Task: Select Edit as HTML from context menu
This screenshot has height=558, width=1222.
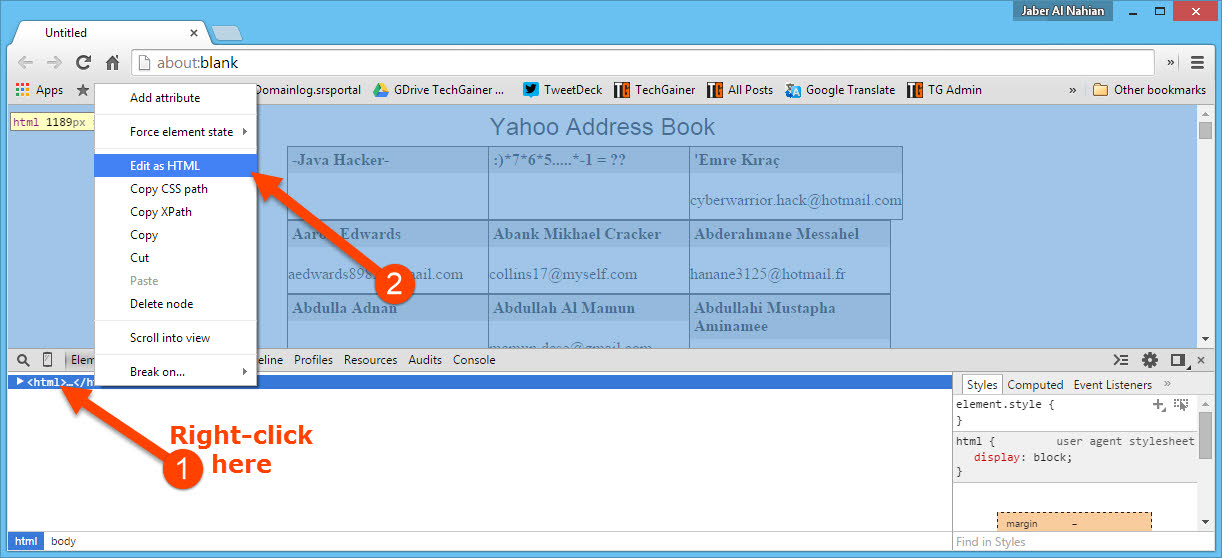Action: click(x=165, y=166)
